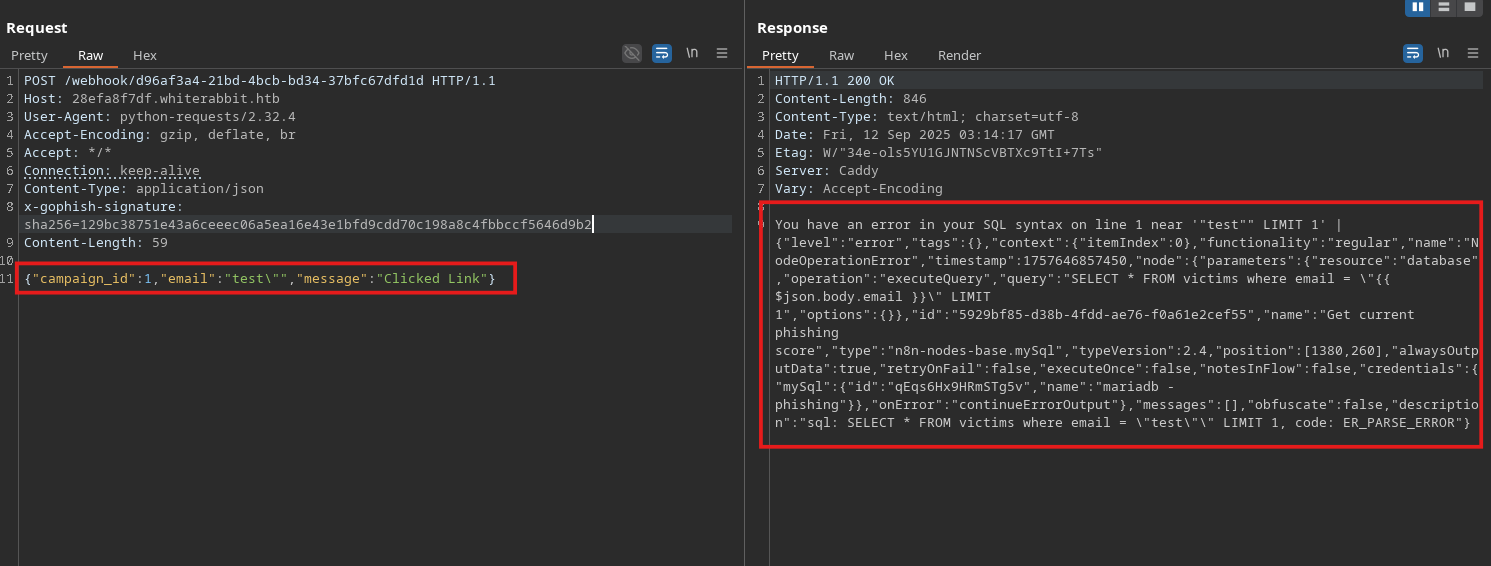Screen dimensions: 1491x566
Task: Select the Pretty tab in Response
Action: 780,55
